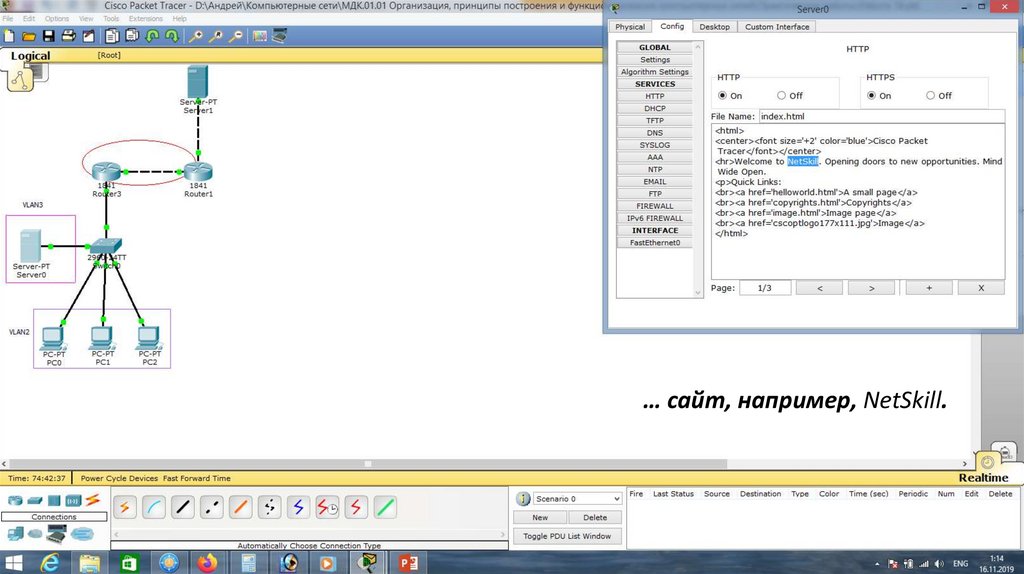
Task: Go to next page with > button
Action: 871,288
